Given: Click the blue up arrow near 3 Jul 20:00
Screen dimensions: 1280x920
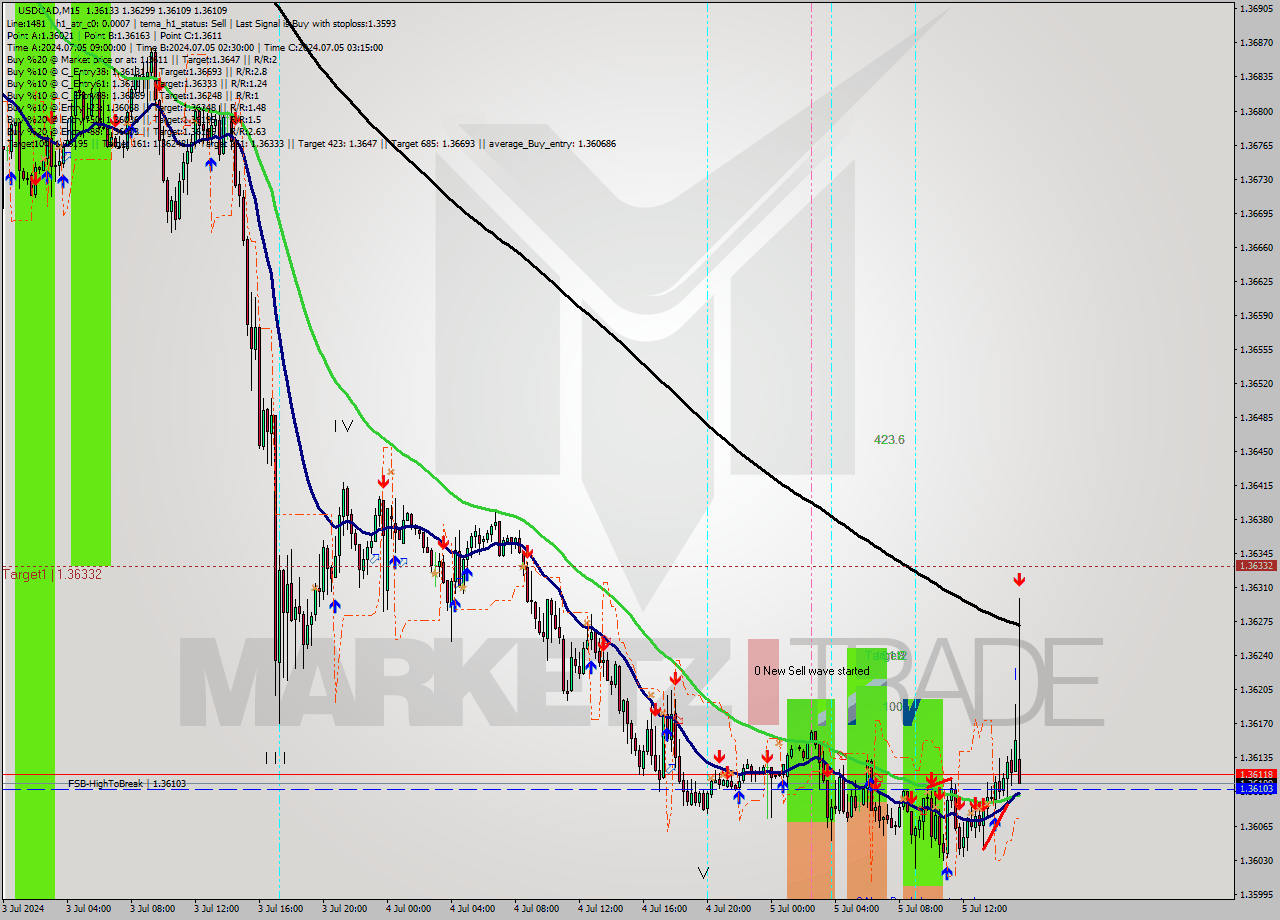Looking at the screenshot, I should tap(337, 604).
